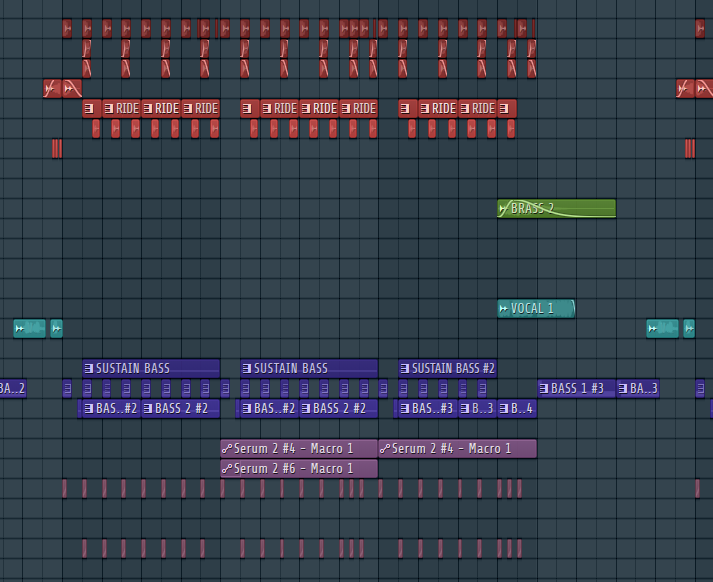
Task: Select the leftmost SUSTAIN BASS pattern clip
Action: pos(150,368)
